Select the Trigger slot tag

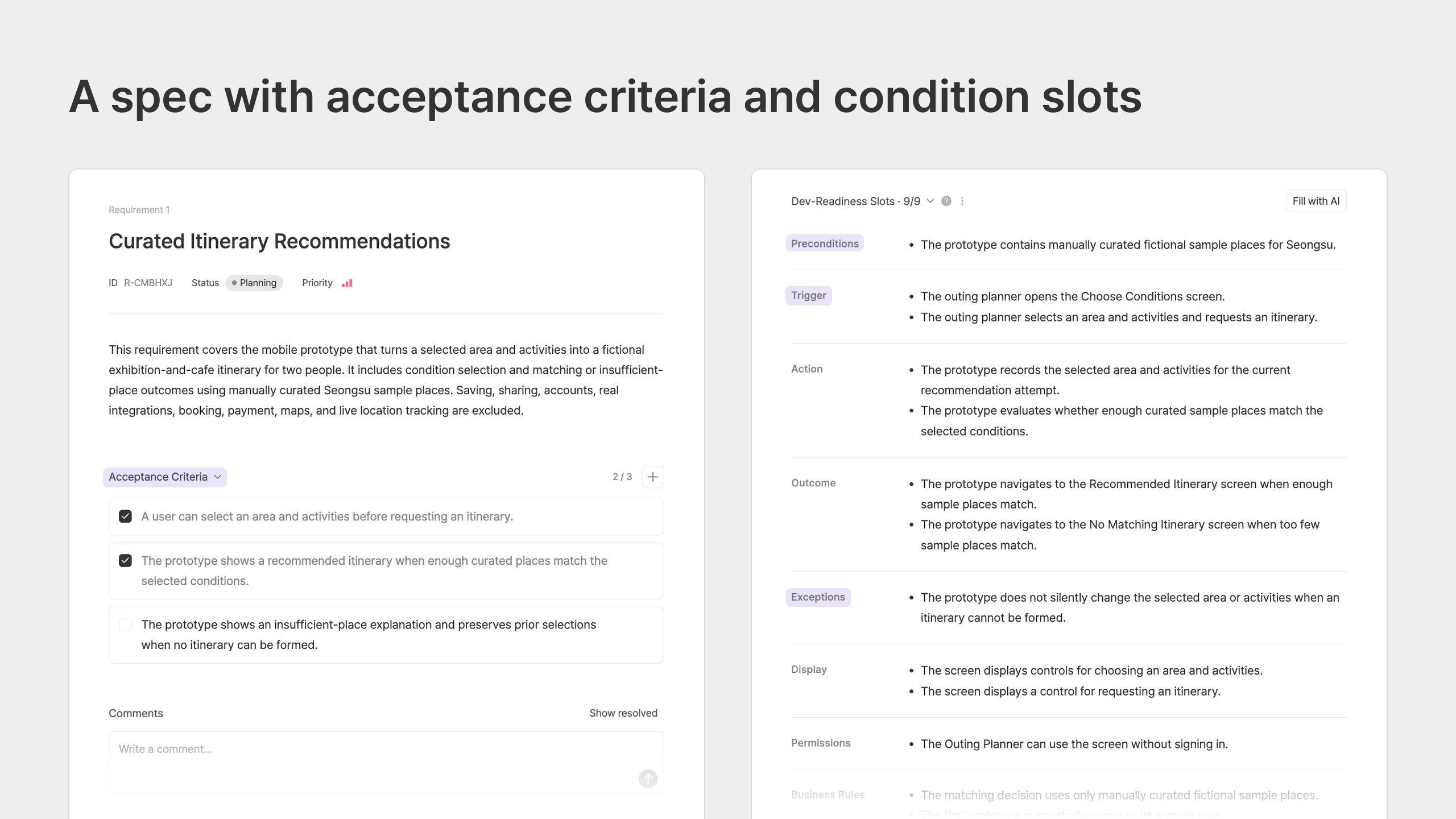(x=808, y=295)
